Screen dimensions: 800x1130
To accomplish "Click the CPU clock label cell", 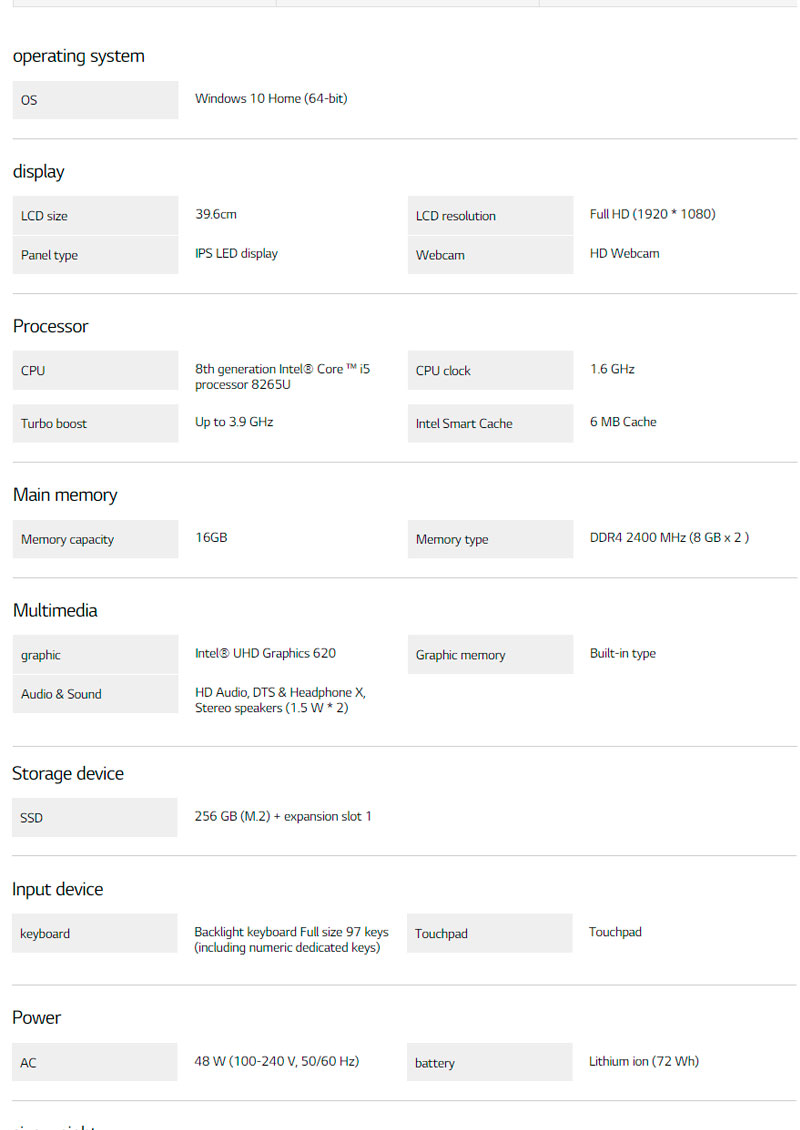I will pos(490,371).
